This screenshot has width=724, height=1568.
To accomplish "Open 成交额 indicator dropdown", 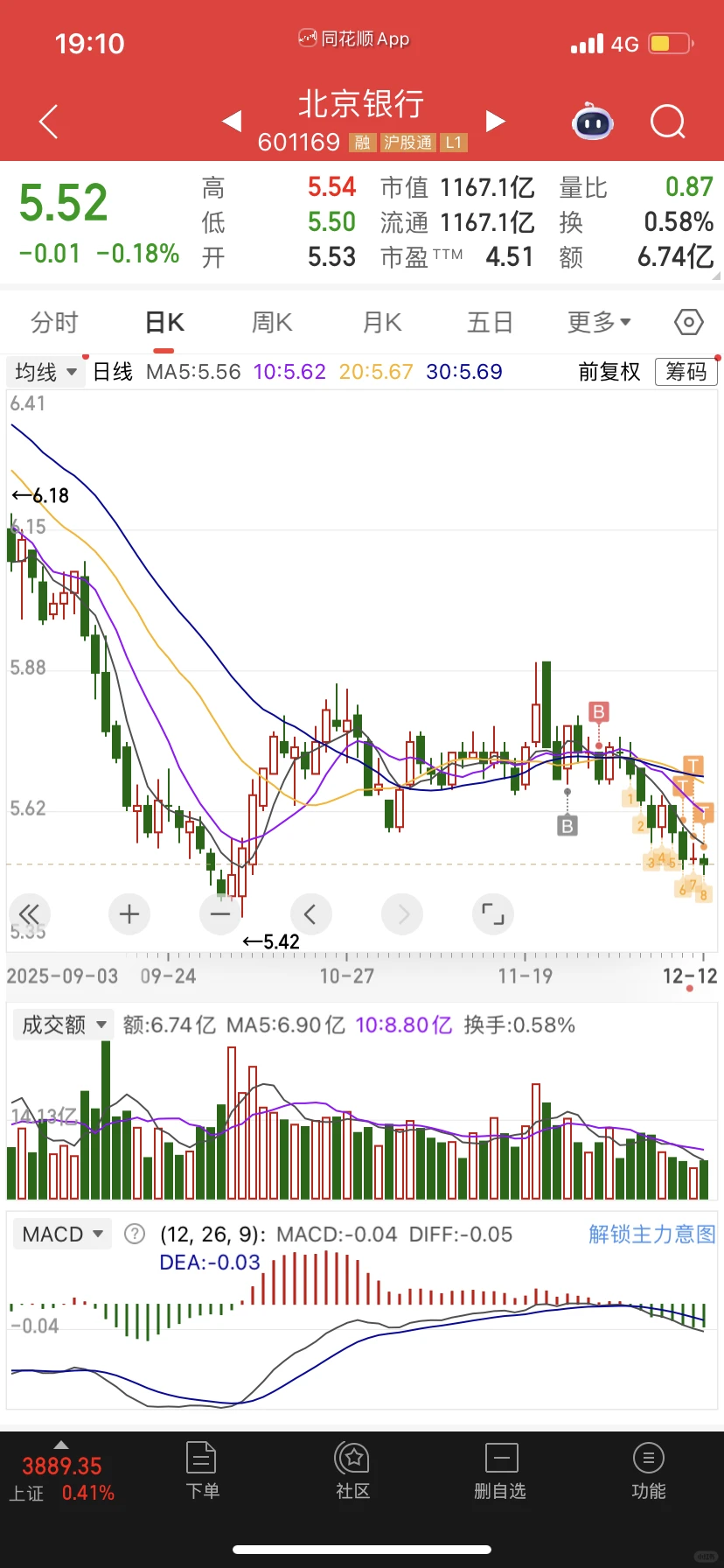I will coord(63,1025).
